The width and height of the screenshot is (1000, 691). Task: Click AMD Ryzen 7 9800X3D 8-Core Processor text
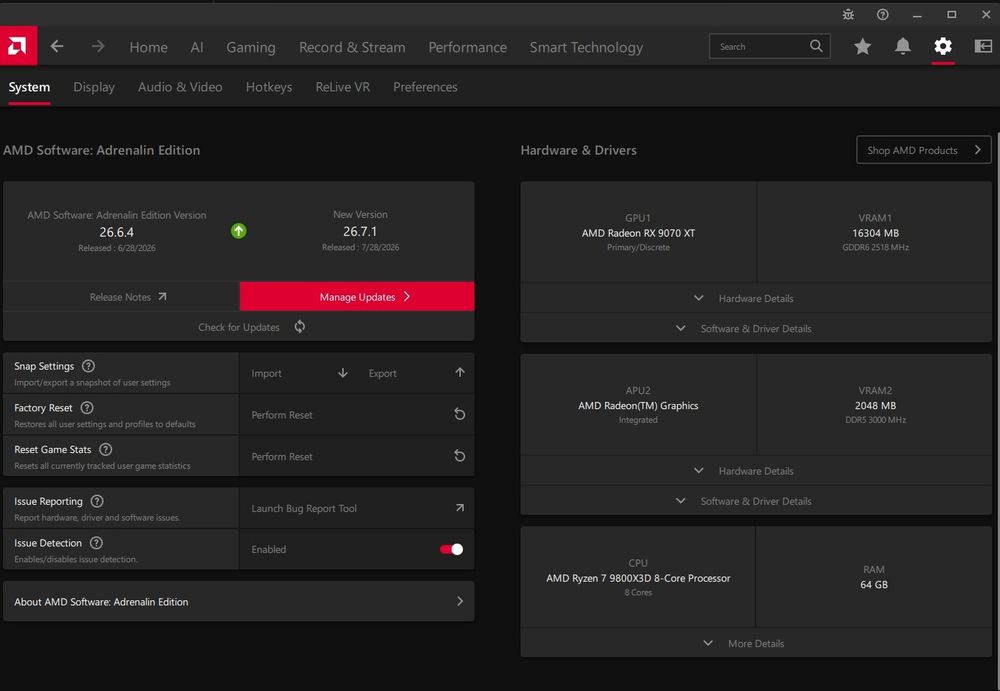point(638,578)
